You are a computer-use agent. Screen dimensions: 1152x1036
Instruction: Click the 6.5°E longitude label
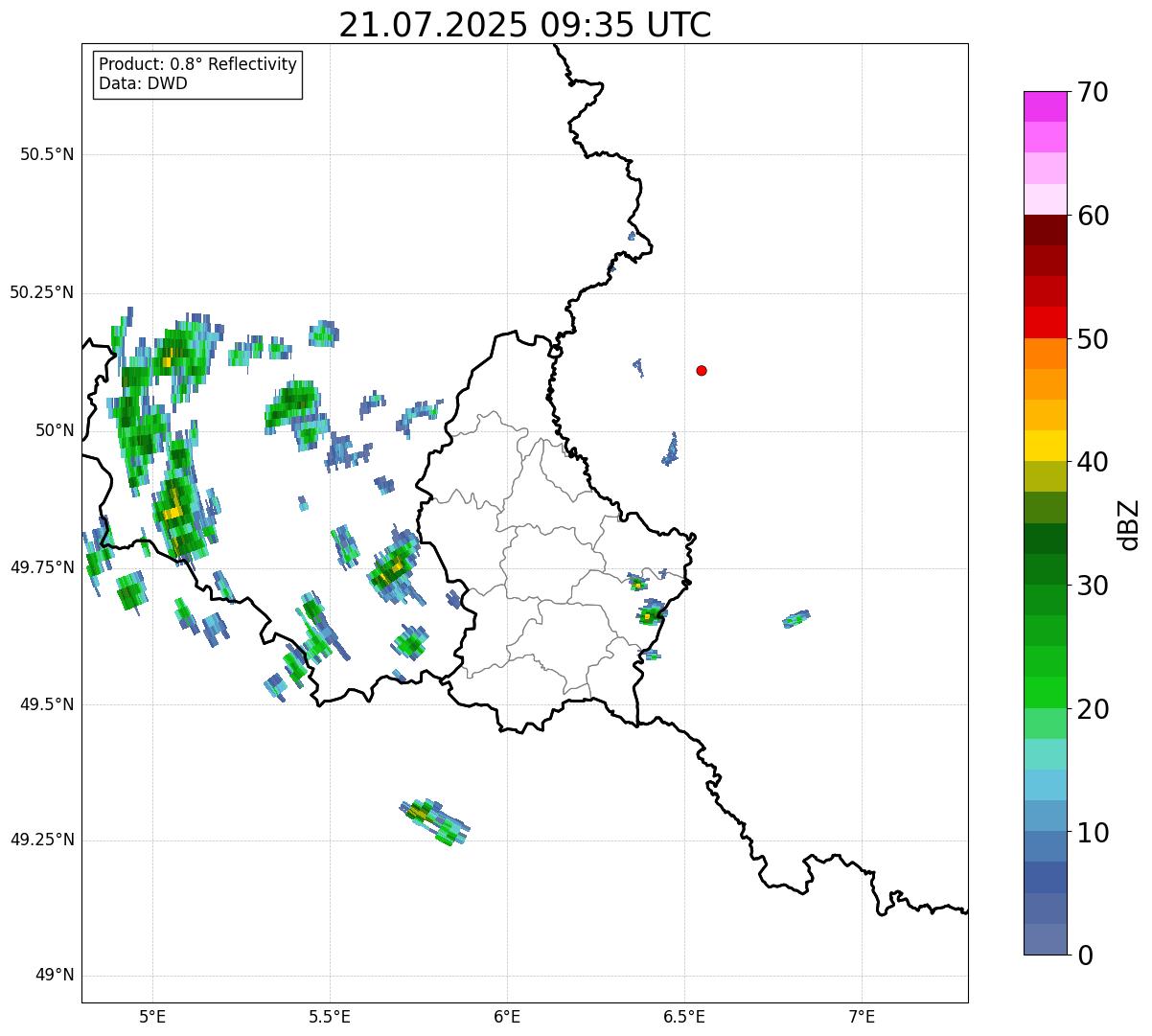684,1016
